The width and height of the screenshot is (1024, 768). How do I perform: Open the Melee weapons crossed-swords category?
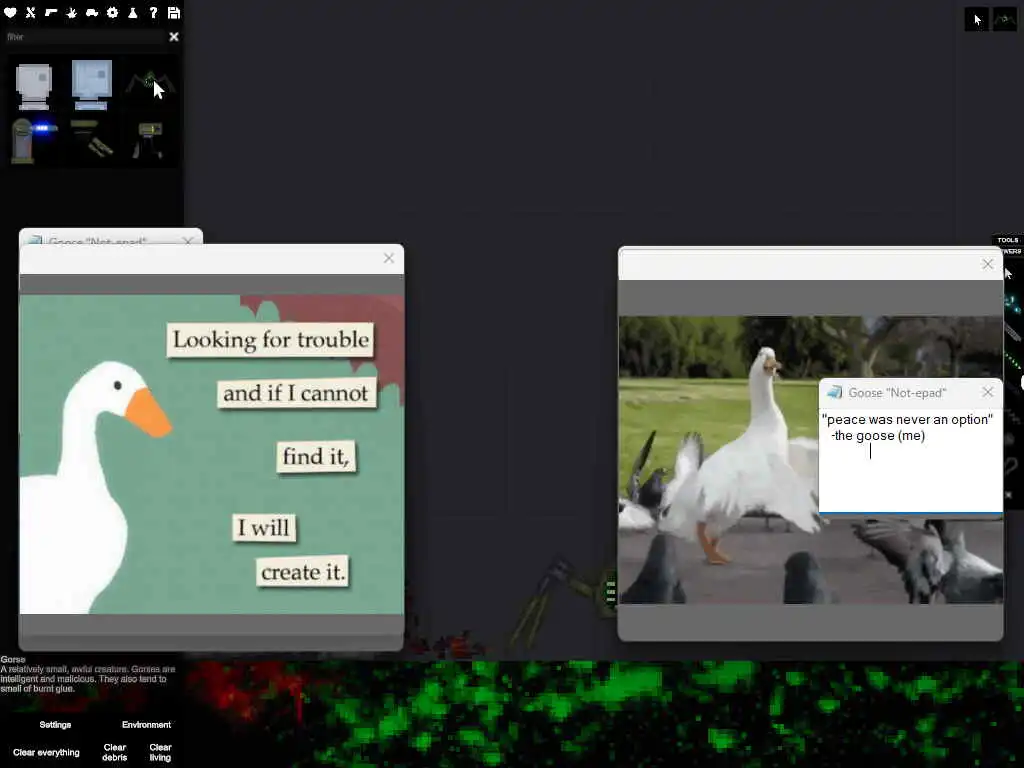pyautogui.click(x=31, y=12)
